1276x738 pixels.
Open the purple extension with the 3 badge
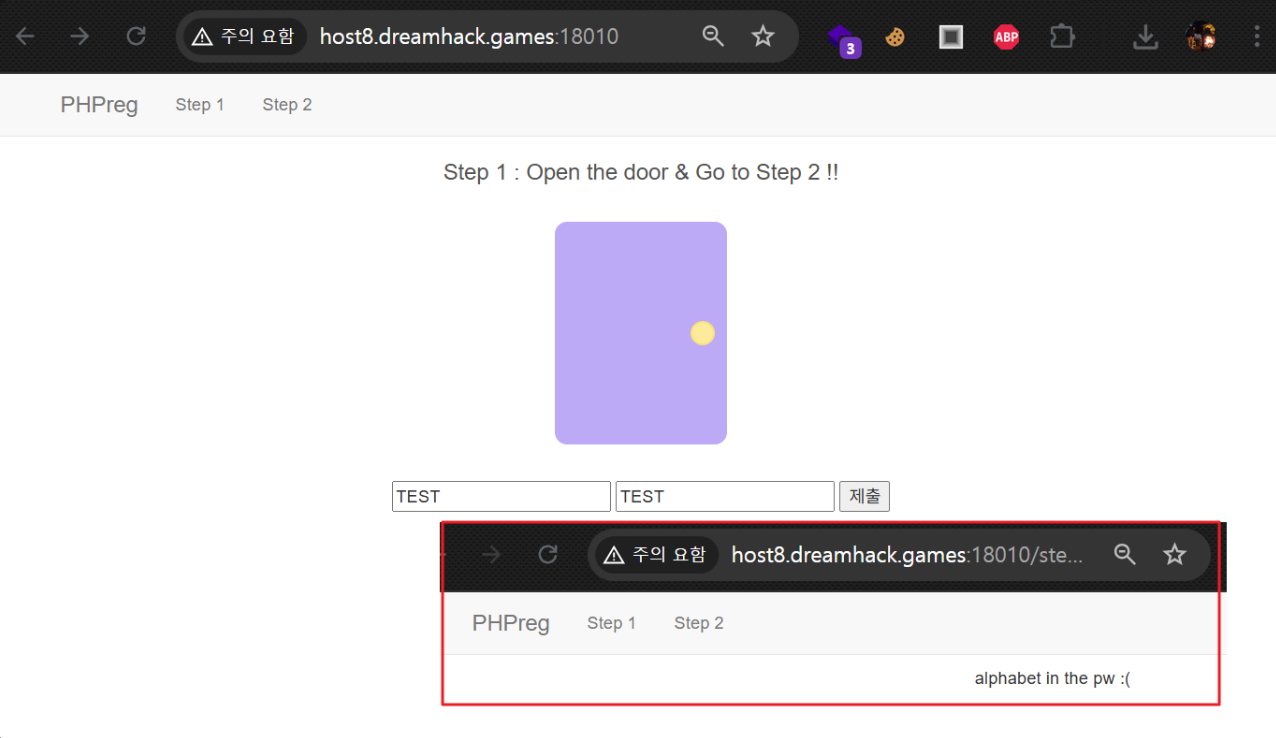click(x=842, y=39)
